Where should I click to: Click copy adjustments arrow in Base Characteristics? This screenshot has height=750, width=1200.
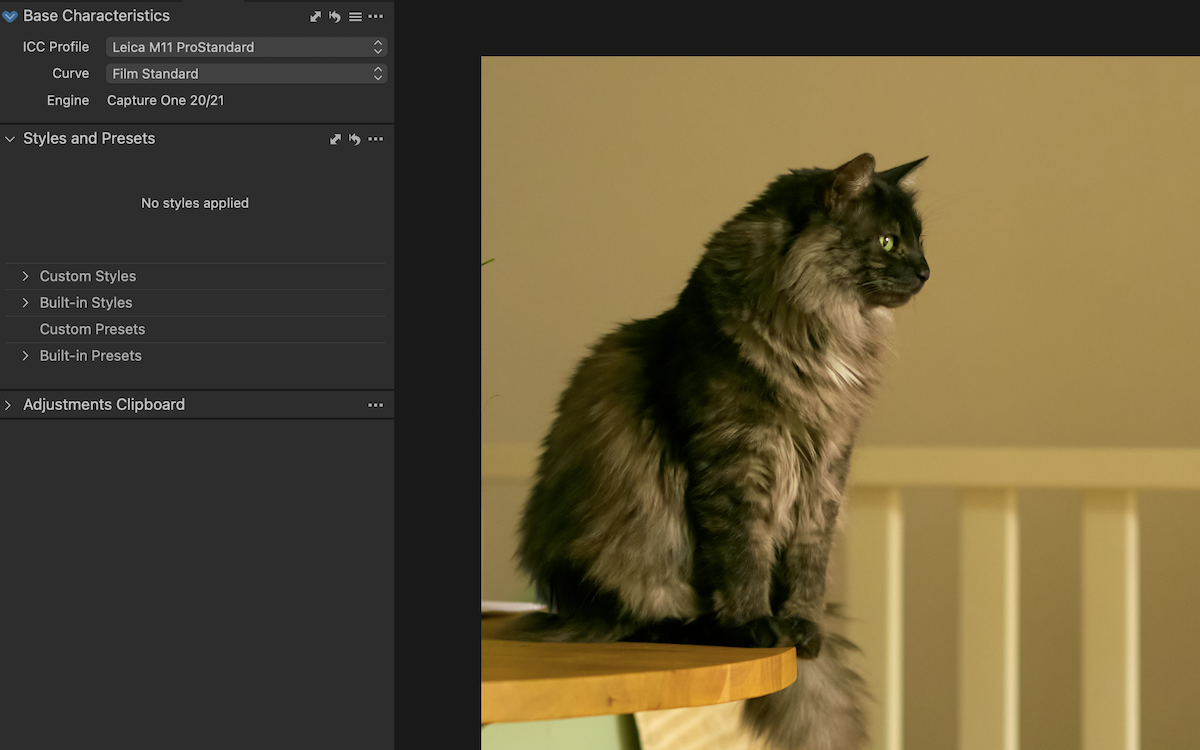(x=316, y=17)
